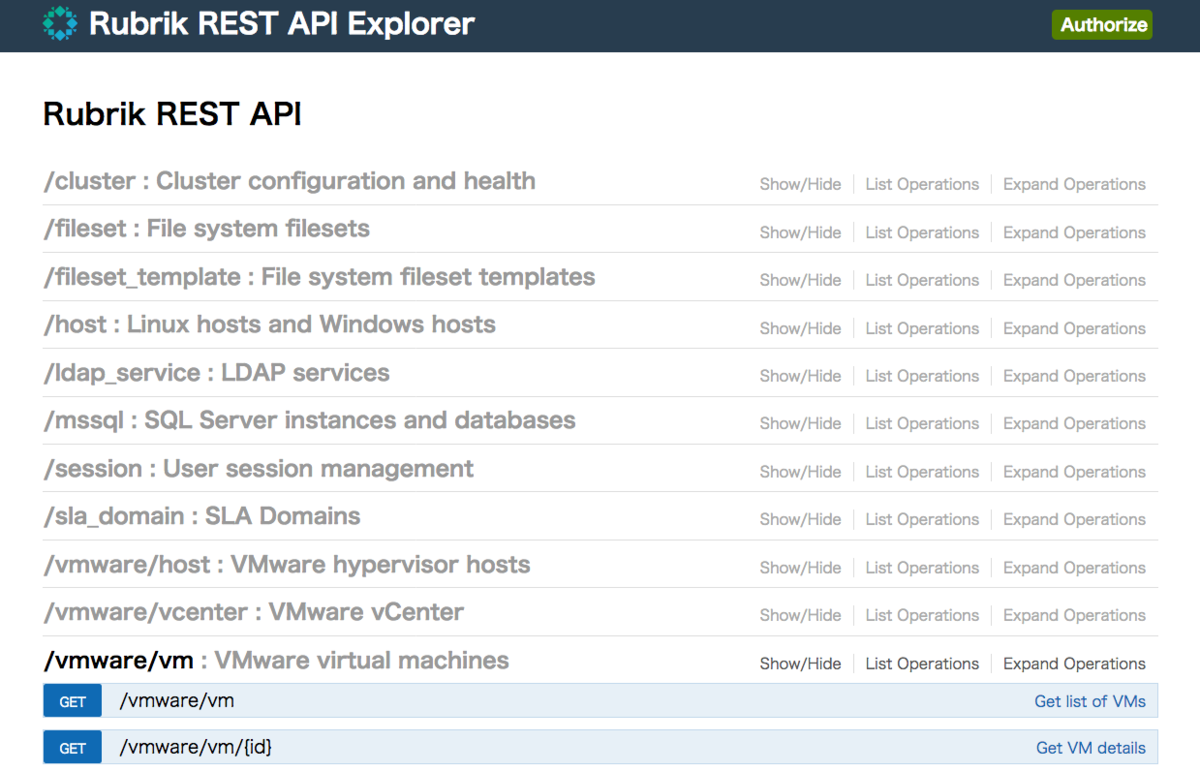Expand Operations for /vmware/vm
Viewport: 1200px width, 772px height.
click(1074, 663)
